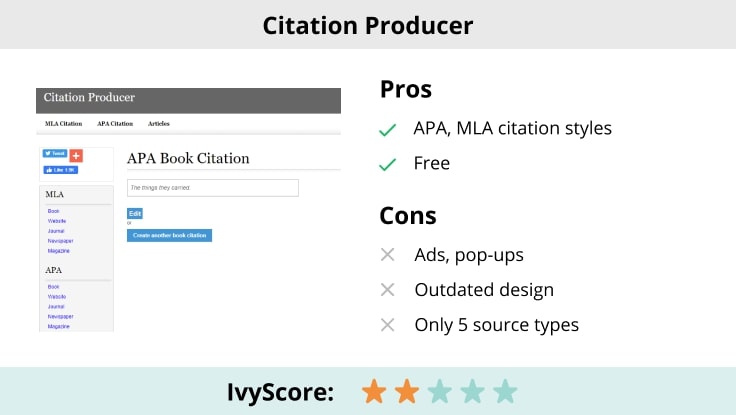The image size is (736, 415).
Task: Click the Citation Producer site header title
Action: [x=90, y=98]
